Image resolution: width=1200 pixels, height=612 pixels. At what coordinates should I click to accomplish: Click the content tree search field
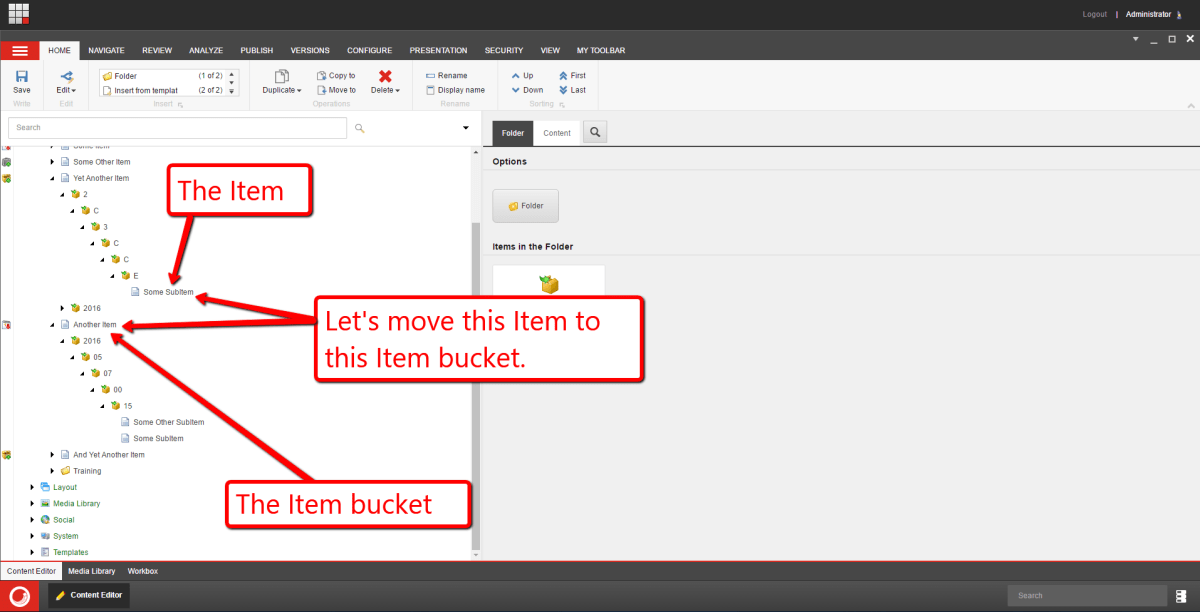pyautogui.click(x=177, y=128)
